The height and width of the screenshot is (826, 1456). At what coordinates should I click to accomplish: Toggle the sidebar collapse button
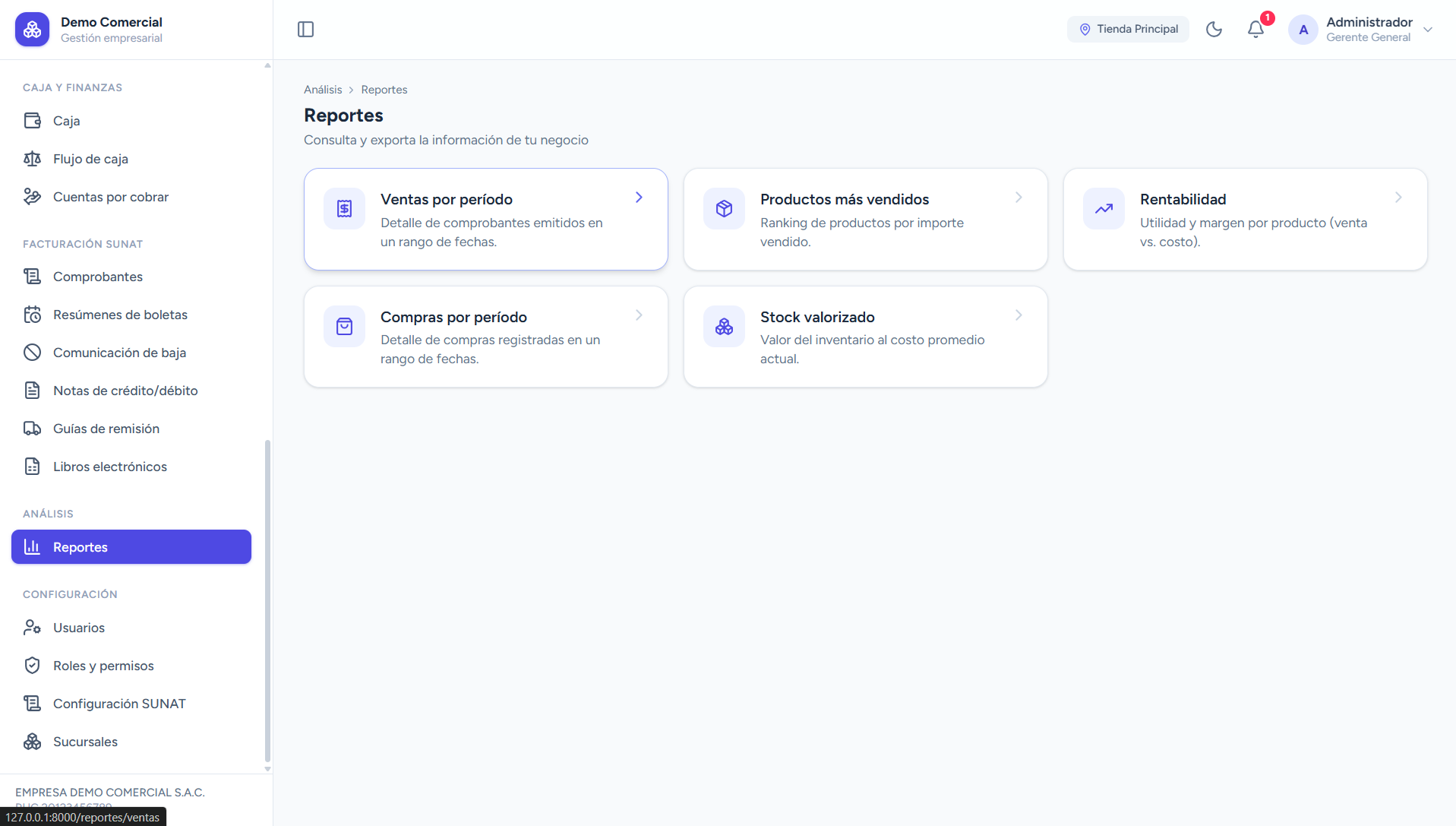pyautogui.click(x=305, y=29)
